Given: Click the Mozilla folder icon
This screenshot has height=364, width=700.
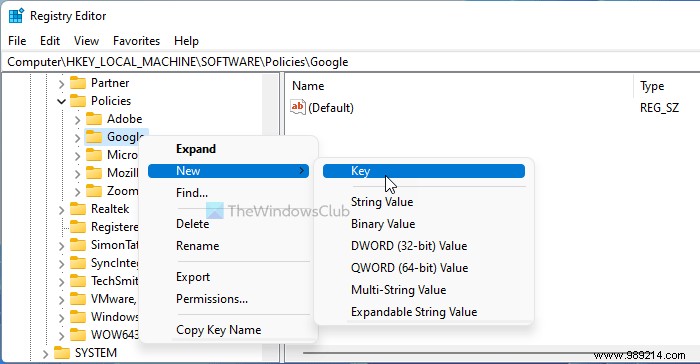Looking at the screenshot, I should point(94,173).
